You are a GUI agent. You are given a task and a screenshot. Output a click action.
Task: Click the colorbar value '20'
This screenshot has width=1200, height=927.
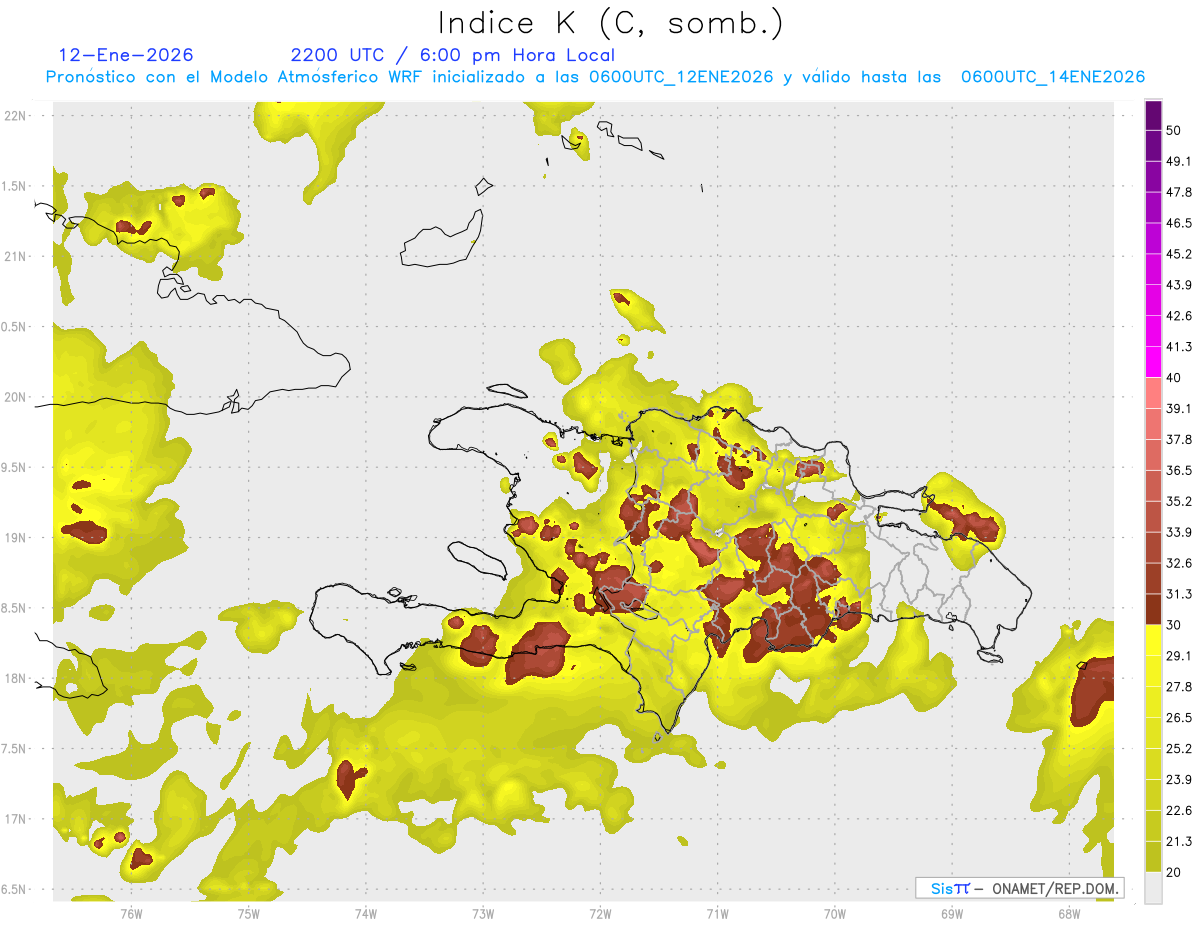pyautogui.click(x=1174, y=873)
